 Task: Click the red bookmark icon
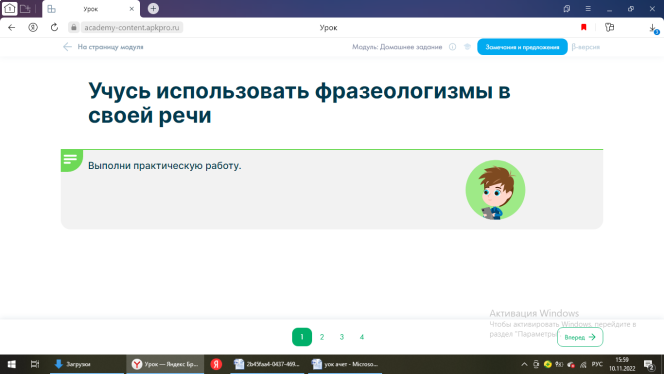584,28
